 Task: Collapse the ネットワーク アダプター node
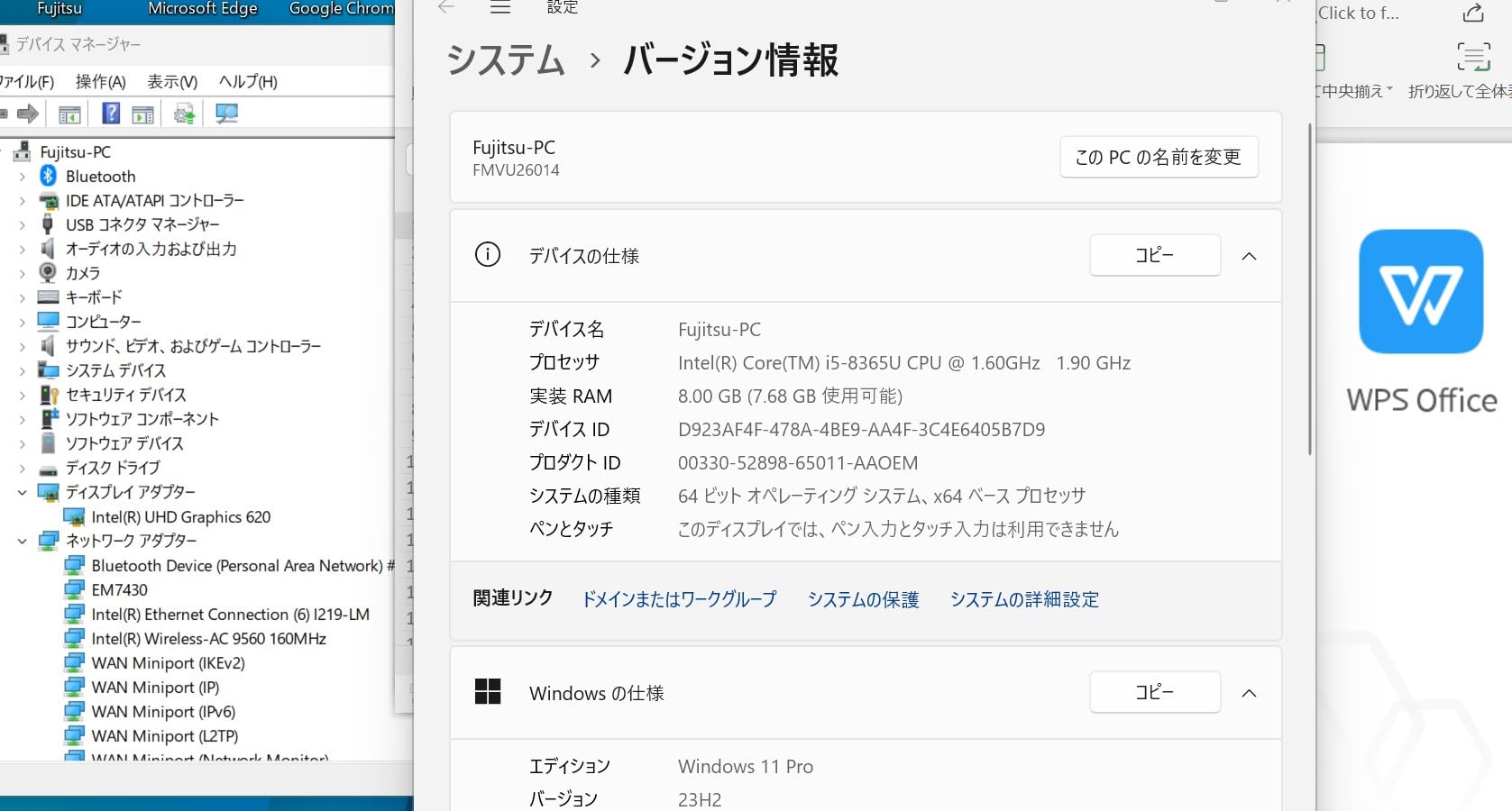click(x=23, y=541)
